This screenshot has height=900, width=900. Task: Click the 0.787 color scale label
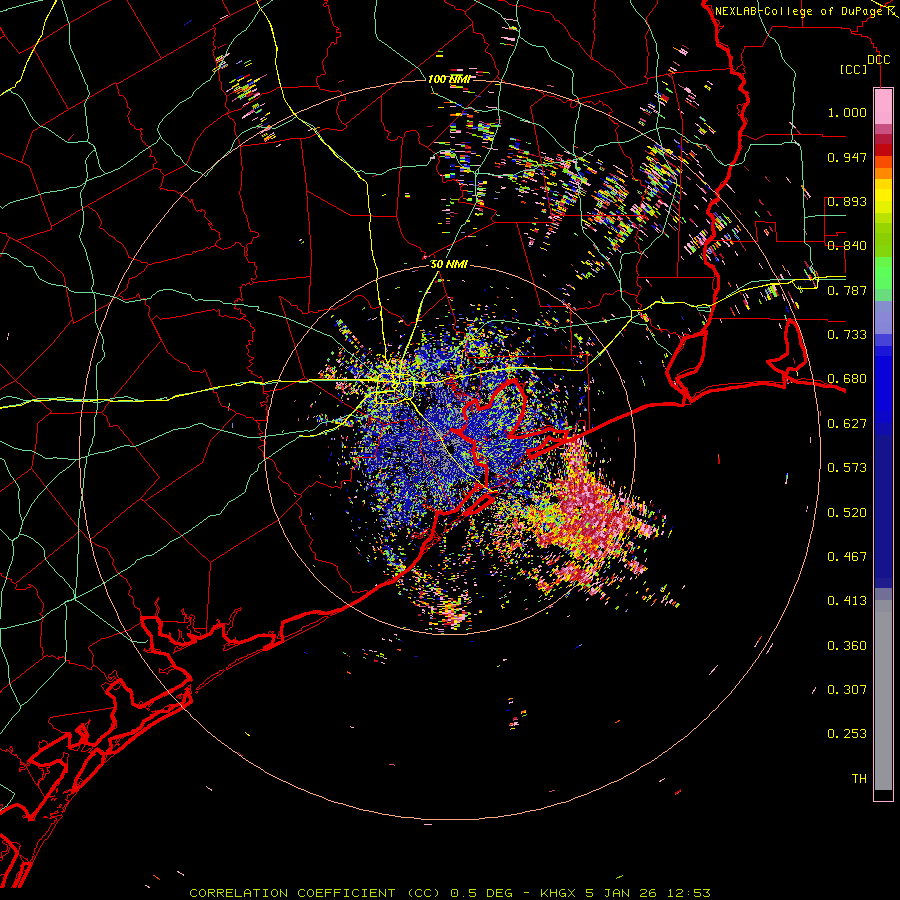pos(847,290)
